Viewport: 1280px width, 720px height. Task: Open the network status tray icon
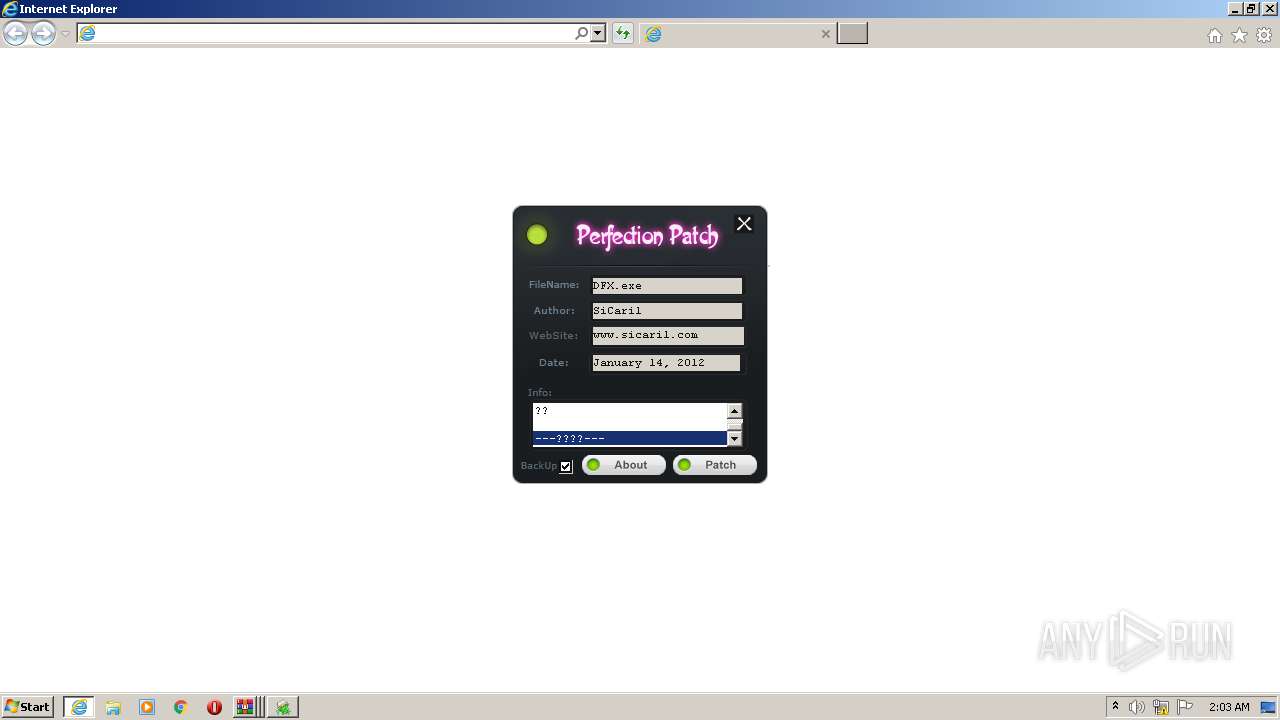tap(1161, 707)
